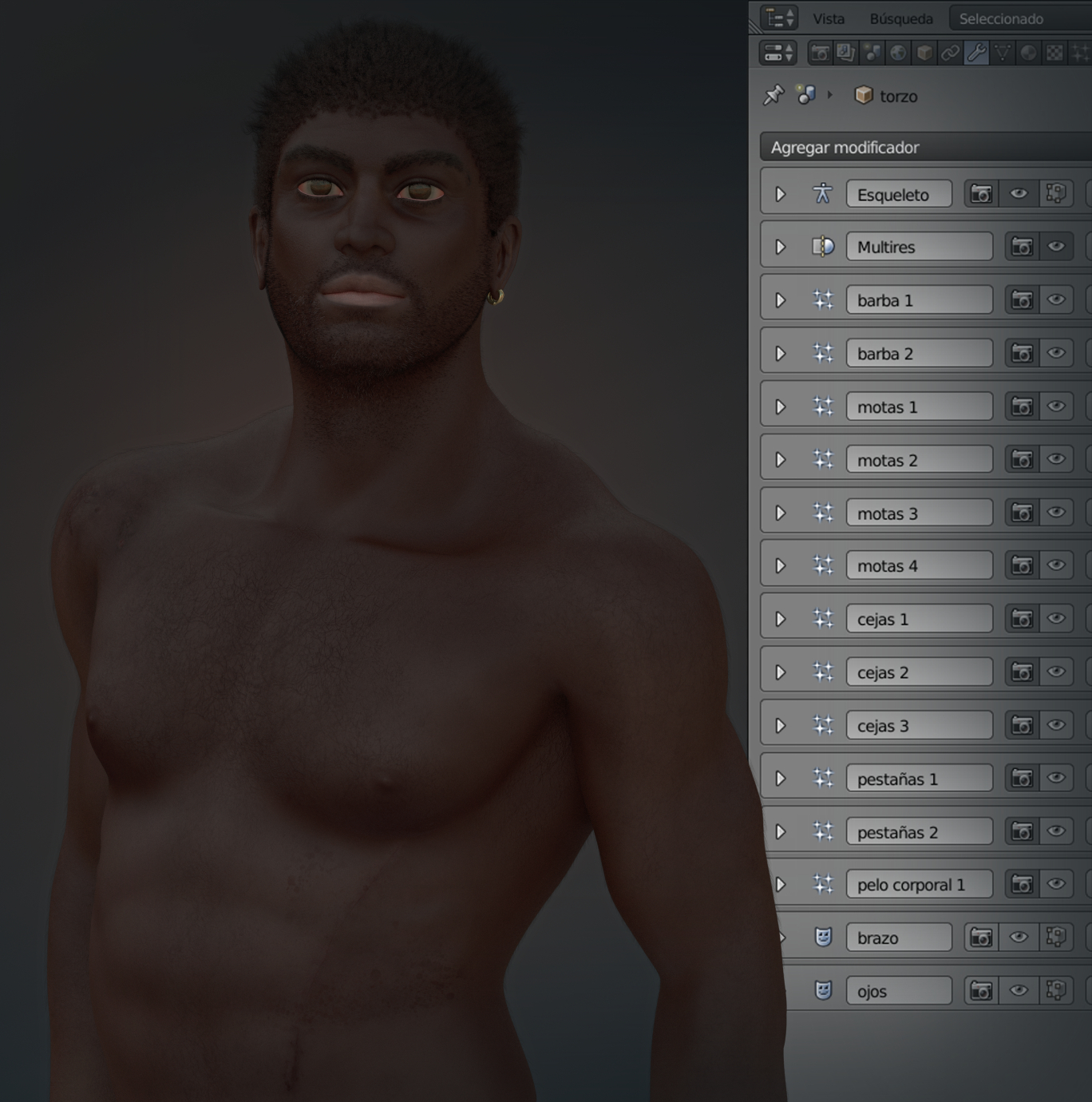Click the scene icon in the breadcrumb

pos(806,96)
